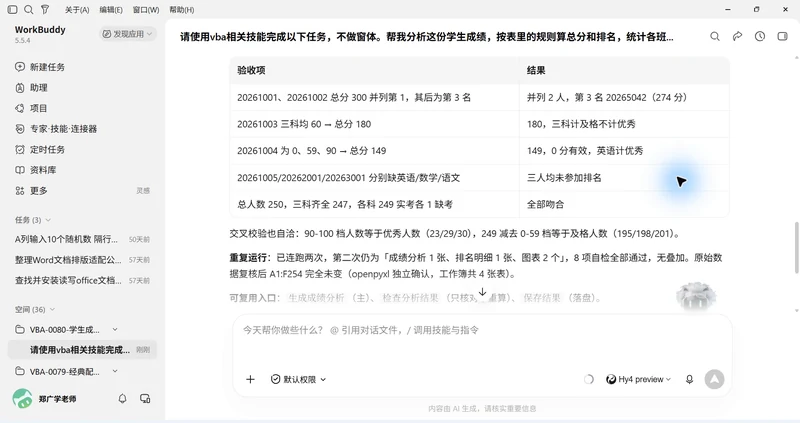Open the 生成成绩分析 entry link
Screen dimensions: 800x423
point(316,297)
